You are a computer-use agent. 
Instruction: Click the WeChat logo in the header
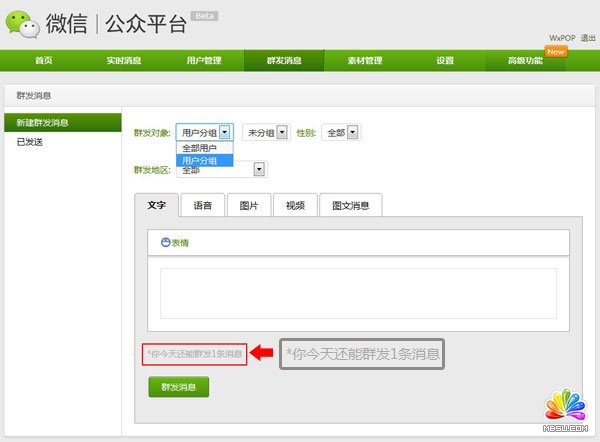pyautogui.click(x=24, y=21)
